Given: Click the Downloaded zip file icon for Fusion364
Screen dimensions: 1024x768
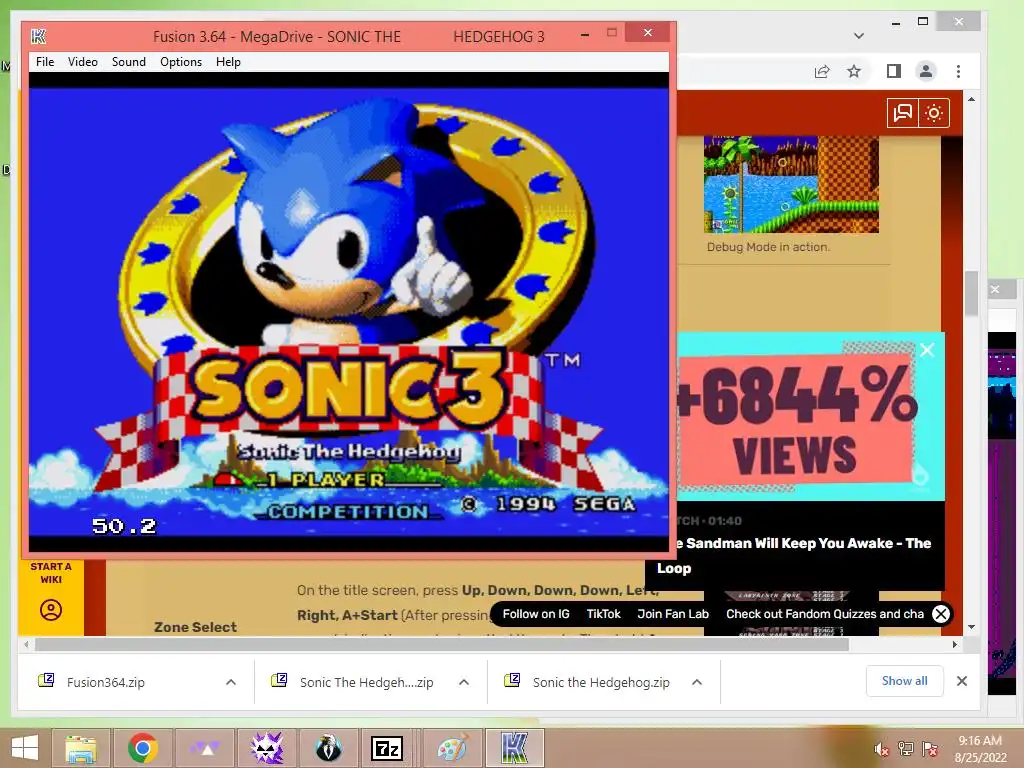Looking at the screenshot, I should [46, 680].
